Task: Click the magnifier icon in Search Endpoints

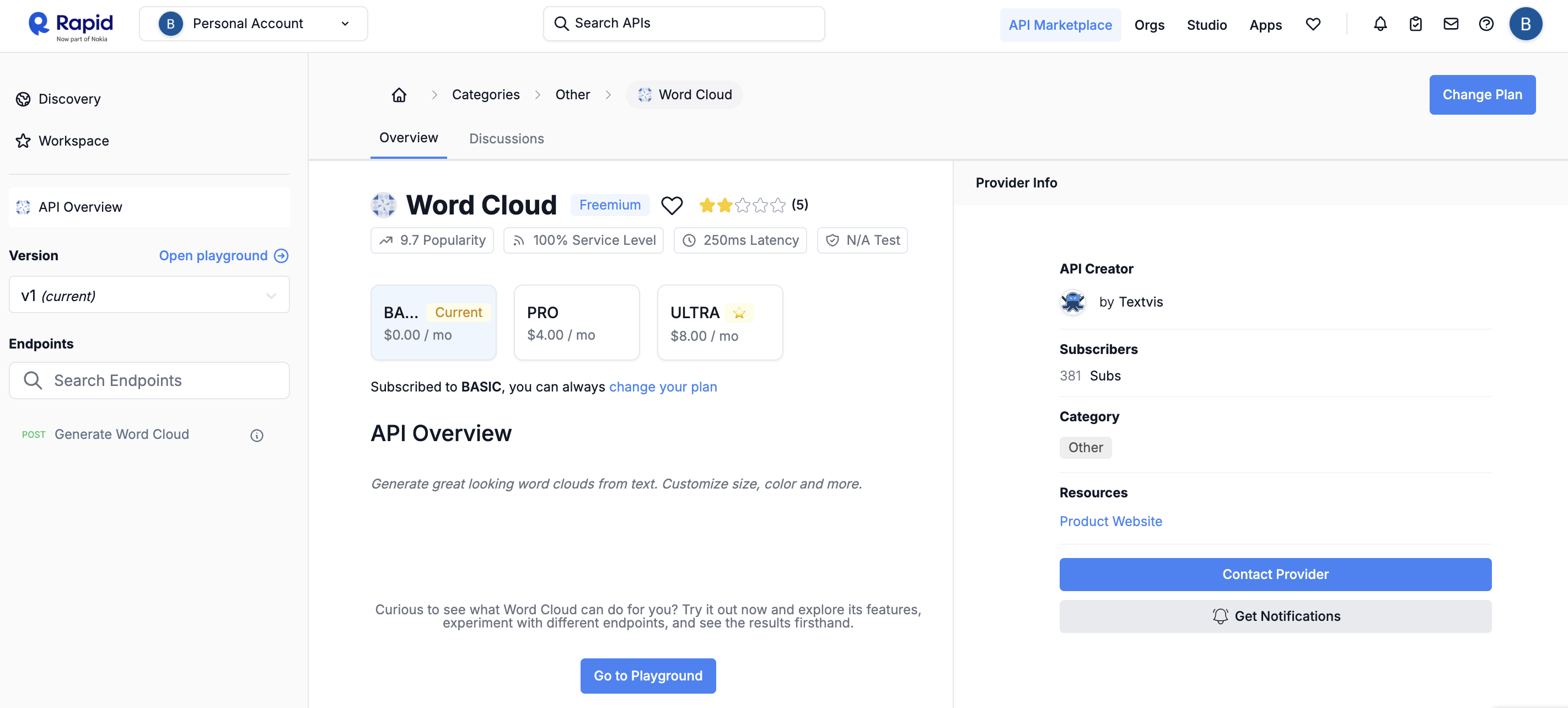Action: click(x=33, y=380)
